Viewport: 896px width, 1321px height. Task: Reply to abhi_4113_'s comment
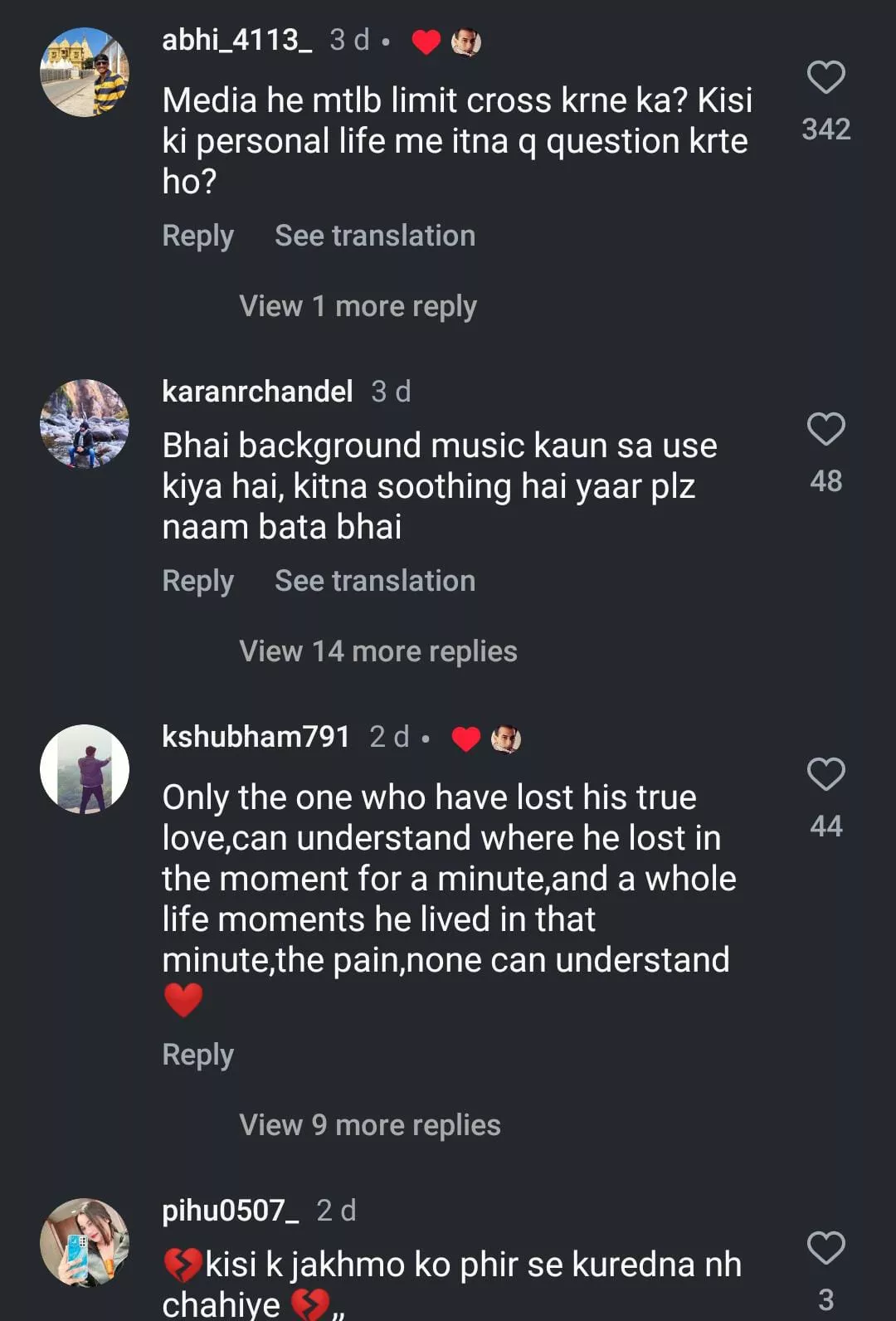[x=197, y=236]
